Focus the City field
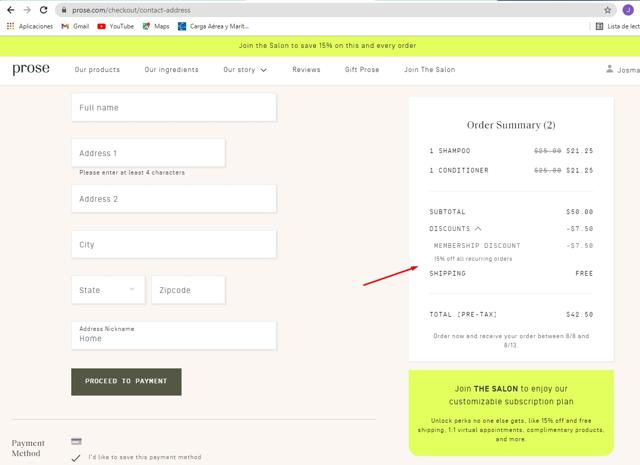 (x=174, y=245)
